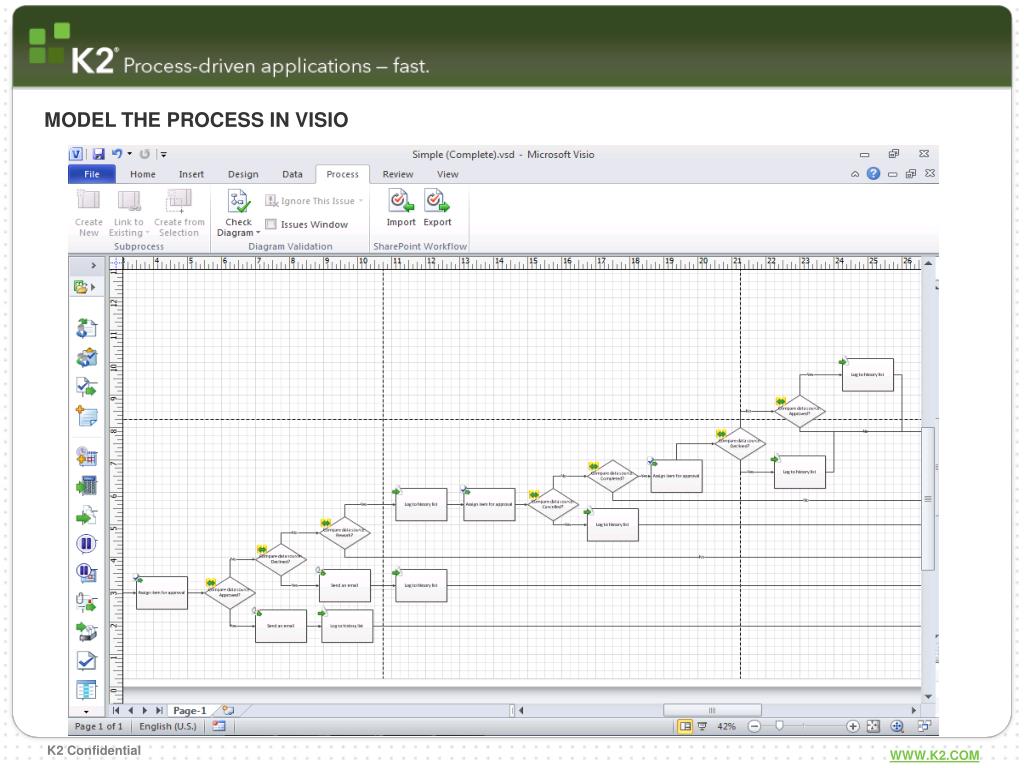Image resolution: width=1024 pixels, height=768 pixels.
Task: Minimize the ribbon with the caret icon
Action: [855, 174]
